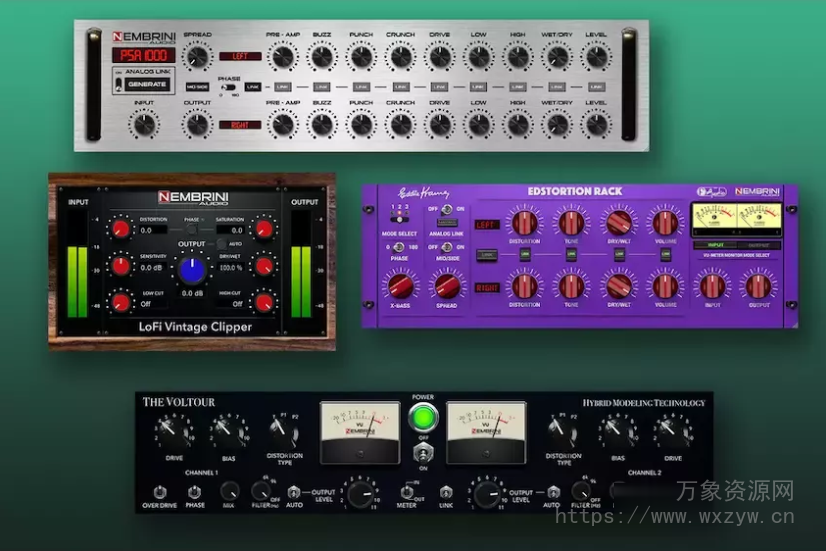Click the Low Cut Off value field
Image resolution: width=826 pixels, height=551 pixels.
[x=153, y=304]
